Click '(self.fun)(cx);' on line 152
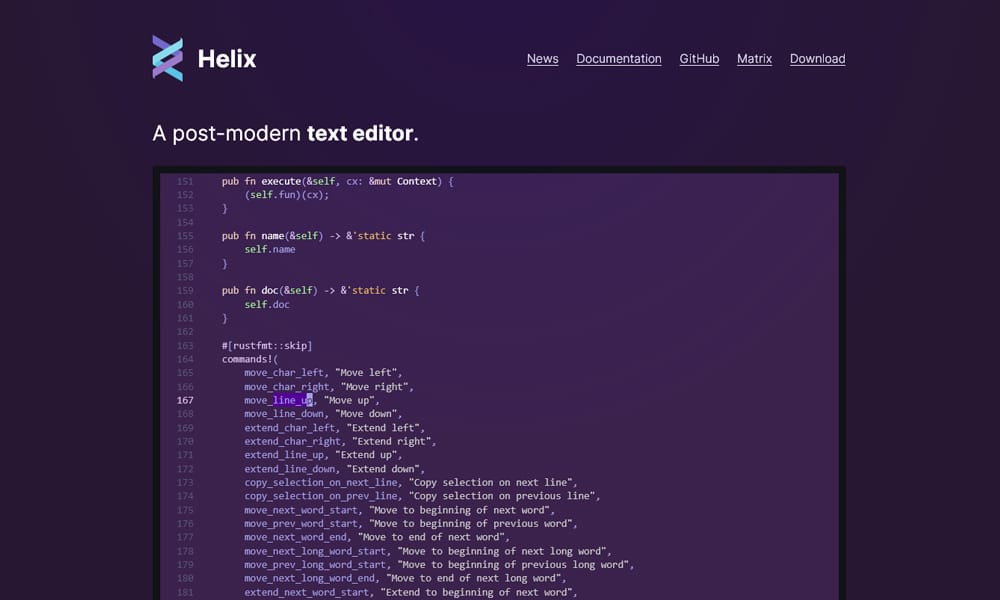 coord(287,195)
